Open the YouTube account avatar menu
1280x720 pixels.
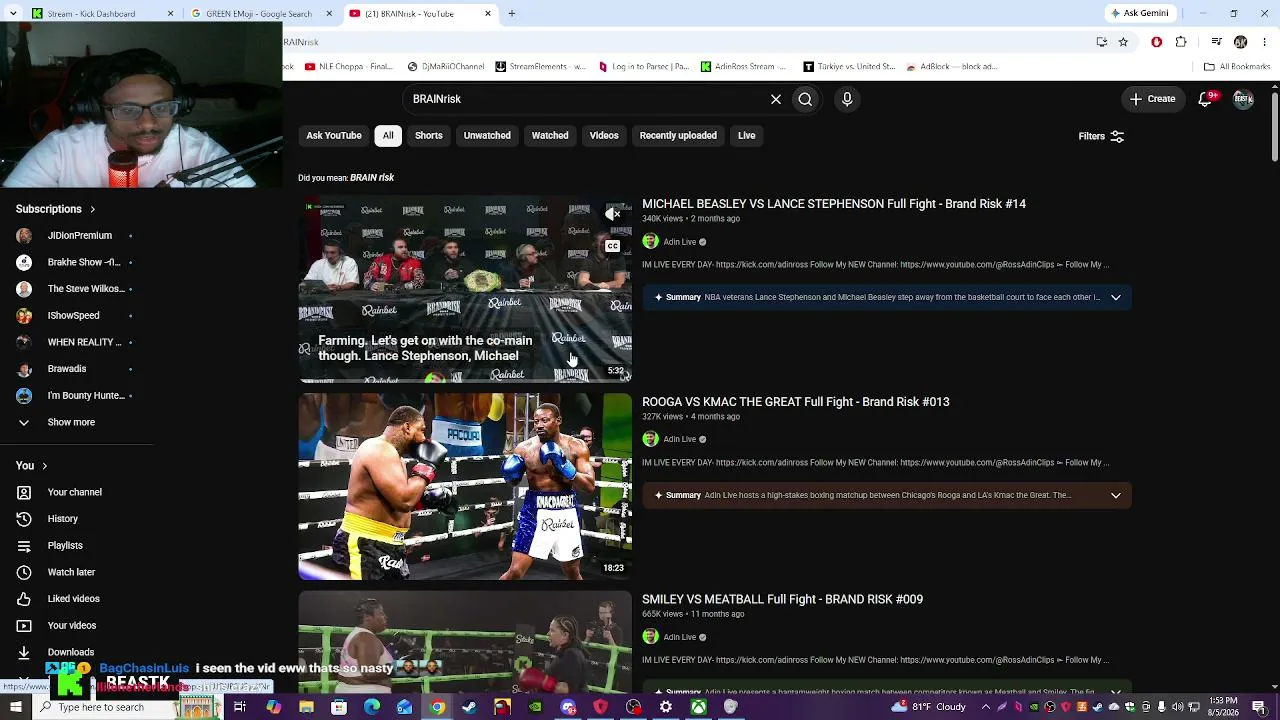pyautogui.click(x=1243, y=99)
